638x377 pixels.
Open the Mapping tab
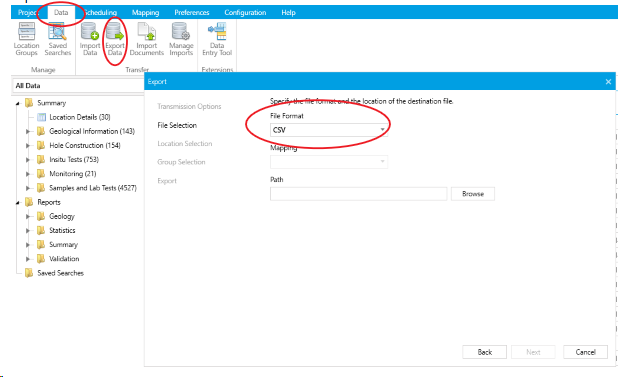(x=145, y=13)
